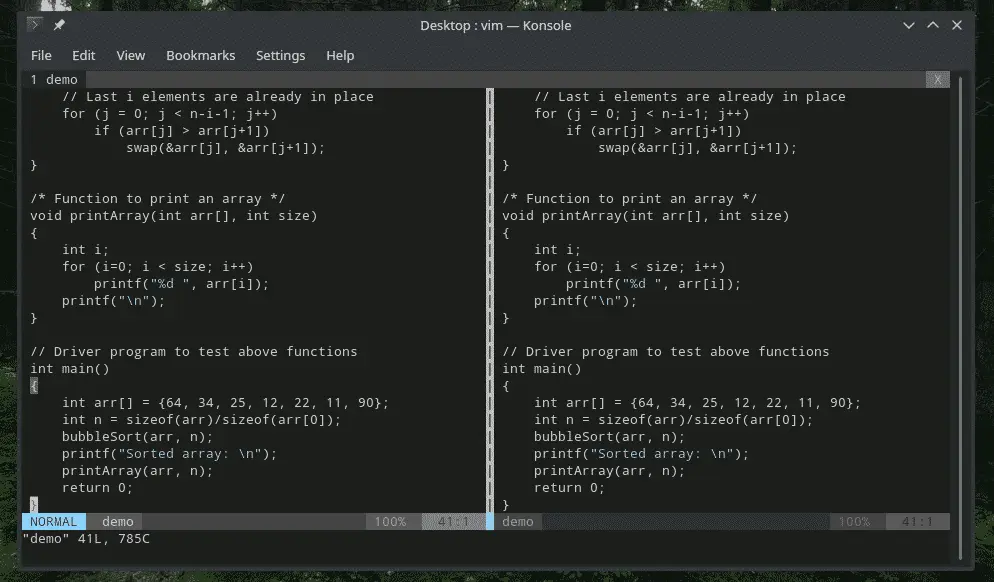994x582 pixels.
Task: Click 'for (i=0; i < size; i++)' in right pane
Action: [629, 267]
